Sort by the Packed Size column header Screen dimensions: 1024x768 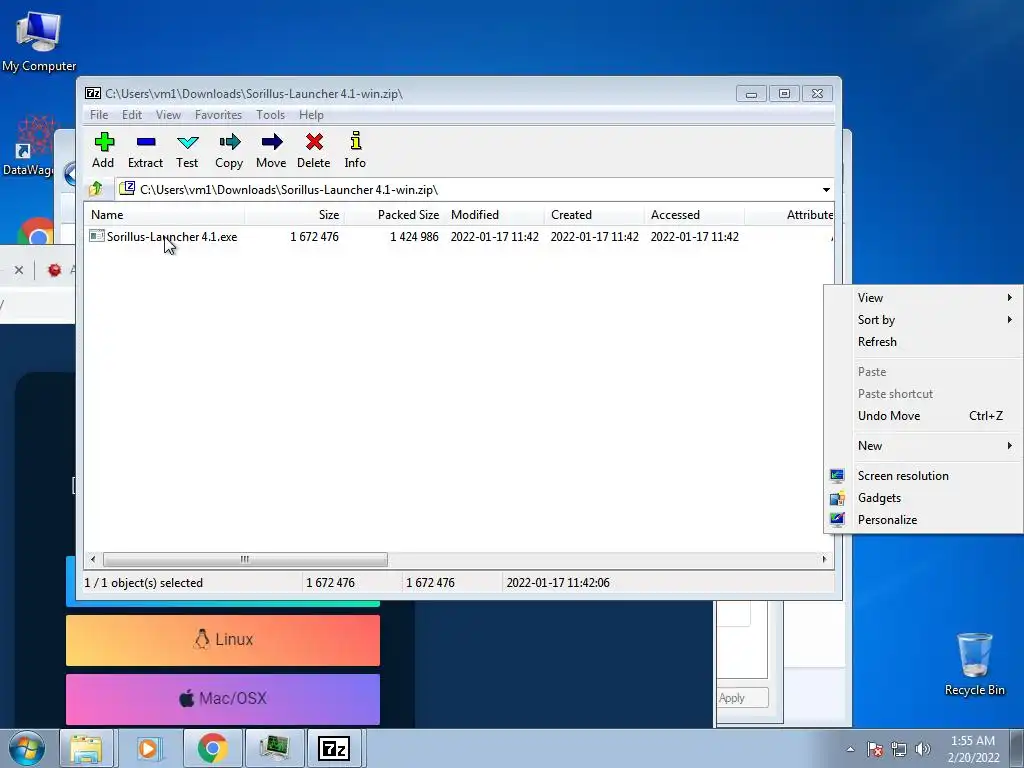394,215
